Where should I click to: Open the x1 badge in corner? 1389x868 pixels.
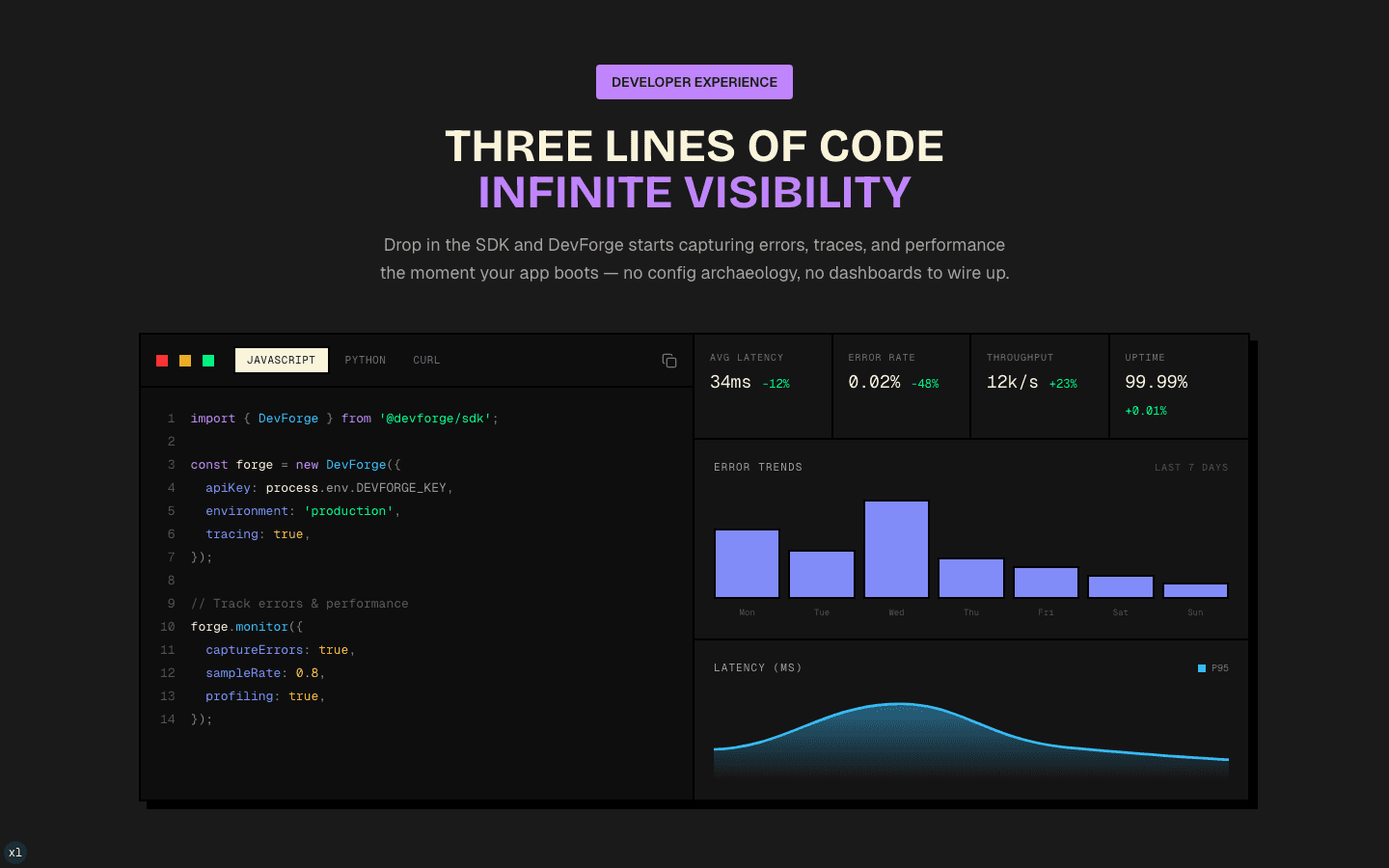(14, 853)
